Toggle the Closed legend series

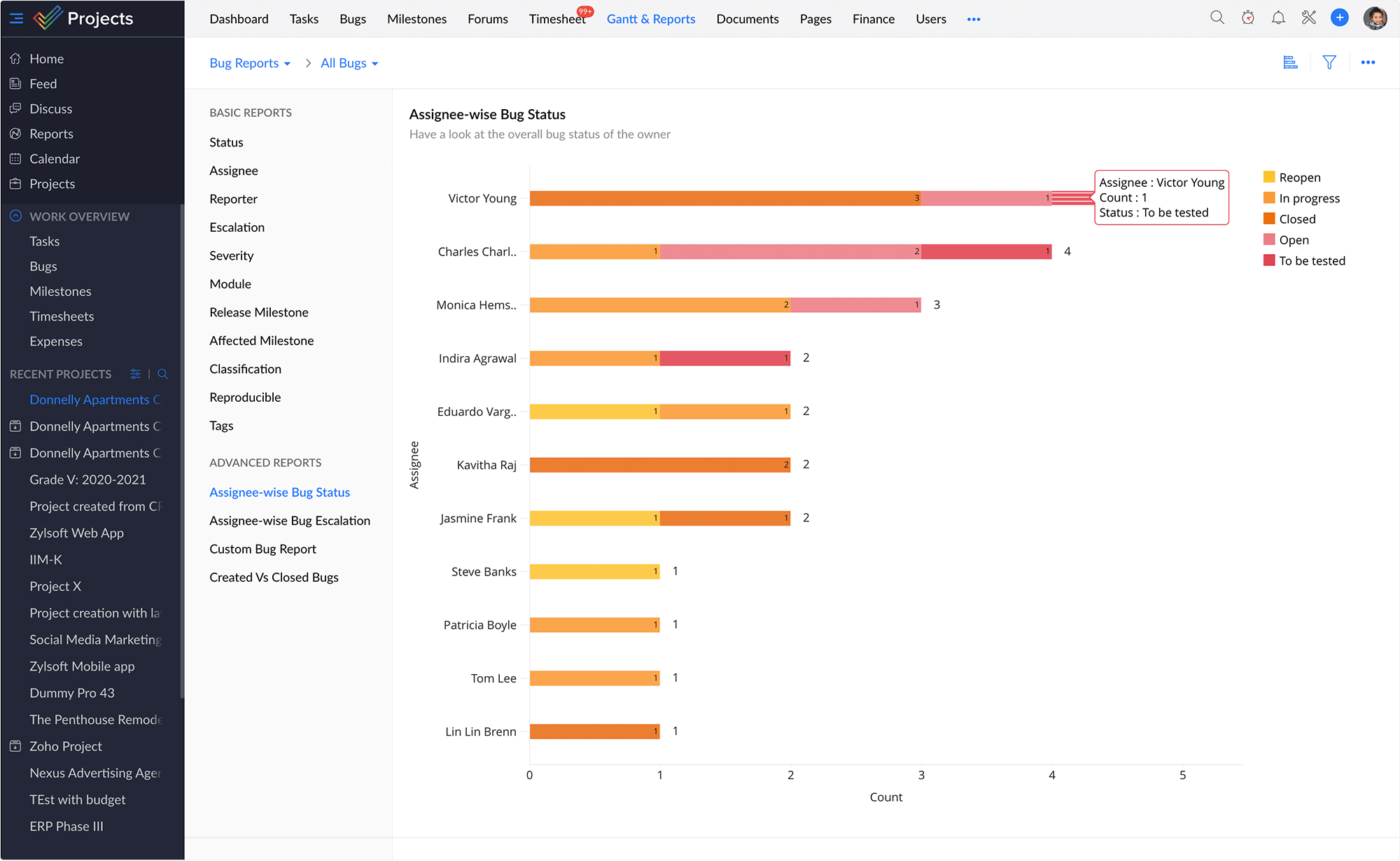click(1296, 219)
